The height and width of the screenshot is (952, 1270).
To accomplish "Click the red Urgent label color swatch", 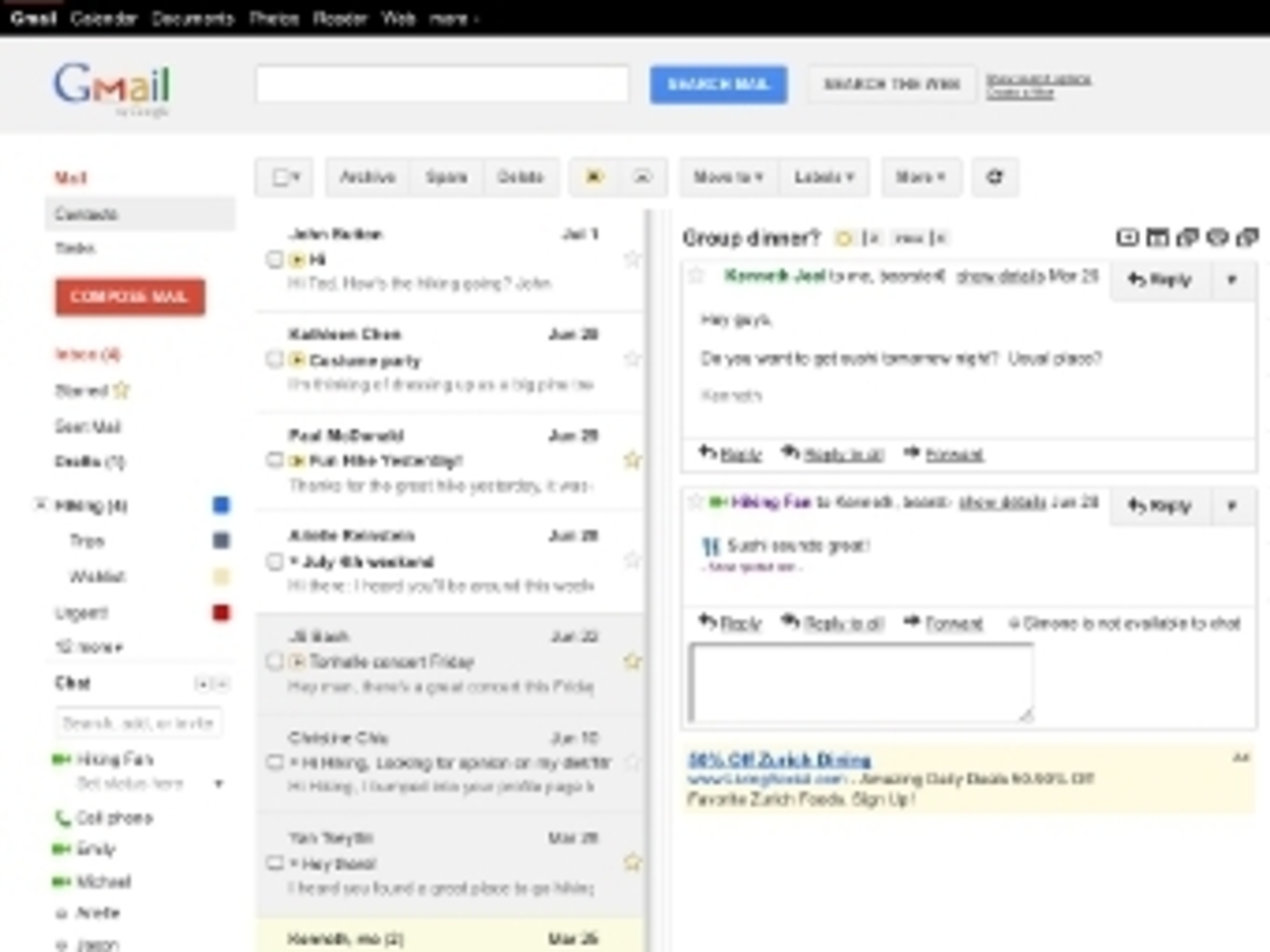I will coord(221,612).
